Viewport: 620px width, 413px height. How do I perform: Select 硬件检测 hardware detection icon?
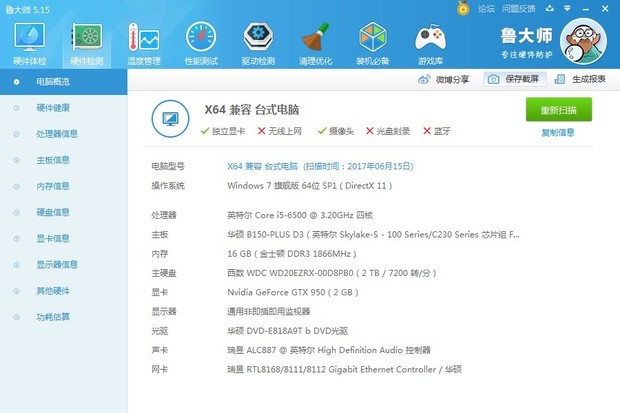point(87,44)
